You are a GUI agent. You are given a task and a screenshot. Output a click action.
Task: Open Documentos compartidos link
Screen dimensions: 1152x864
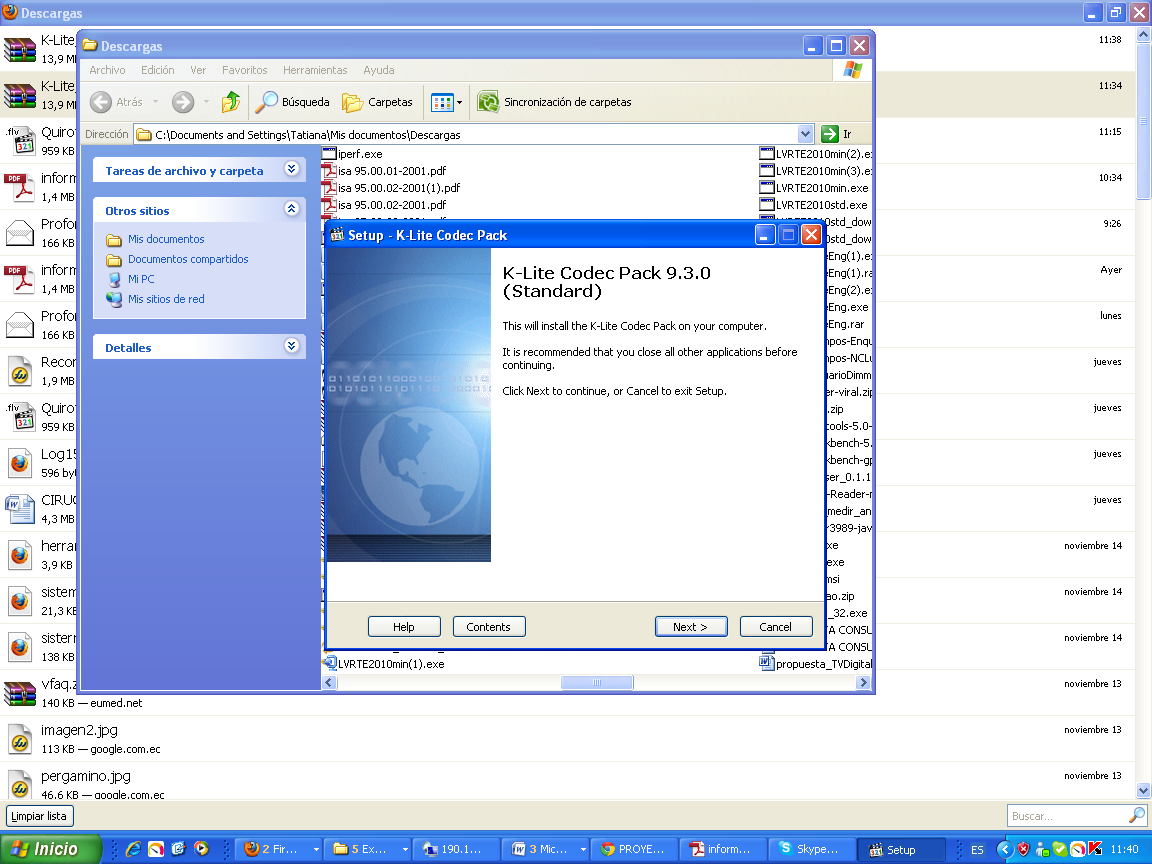[188, 259]
